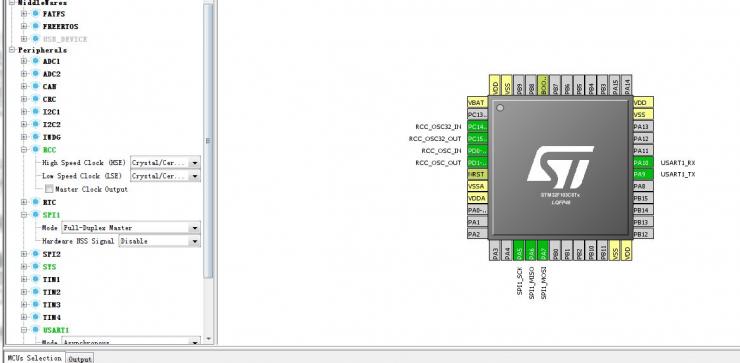Click the NRST pin on the chip
Viewport: 740px width, 363px height.
(477, 174)
